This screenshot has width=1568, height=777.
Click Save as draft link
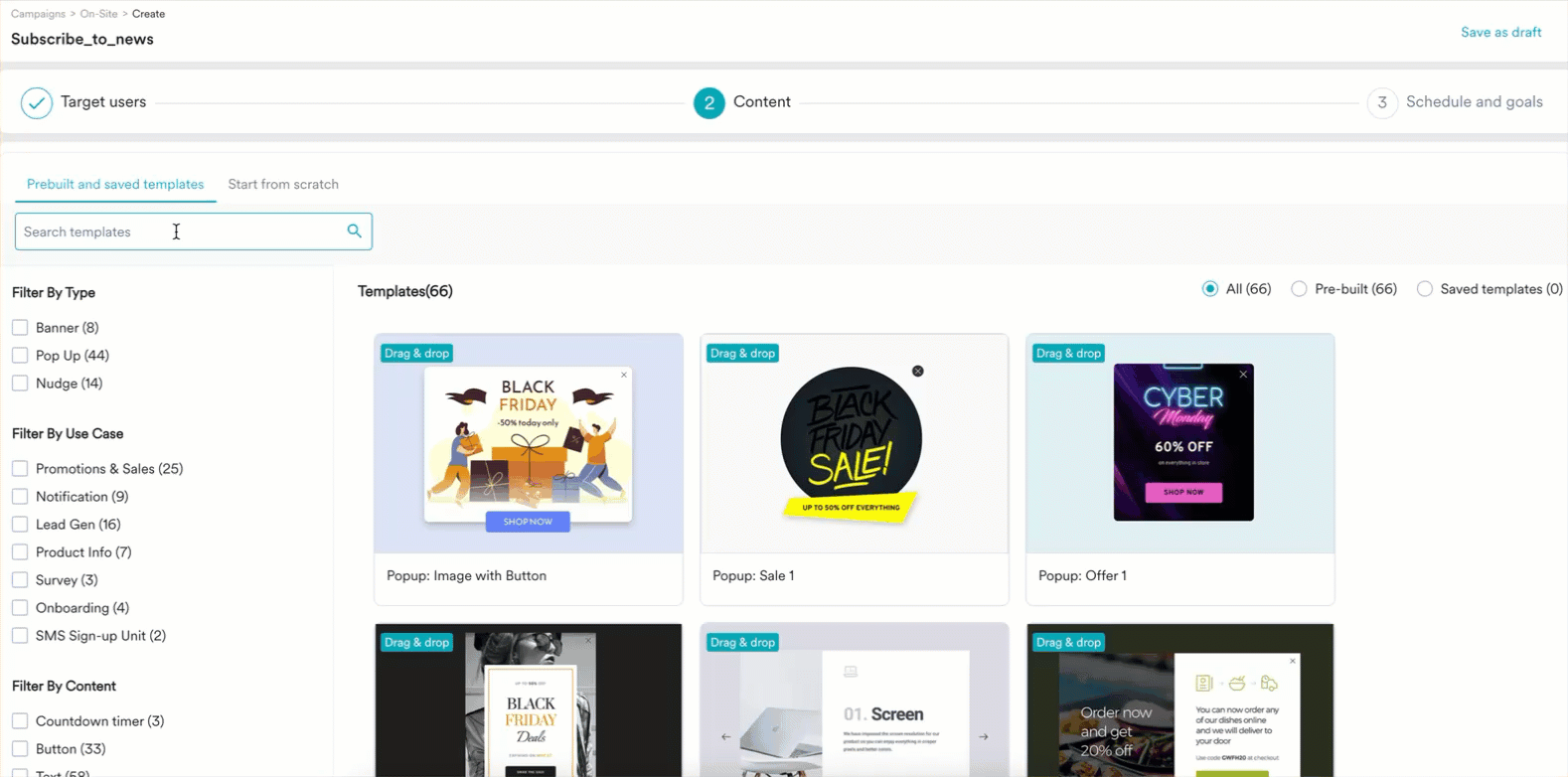pos(1500,32)
